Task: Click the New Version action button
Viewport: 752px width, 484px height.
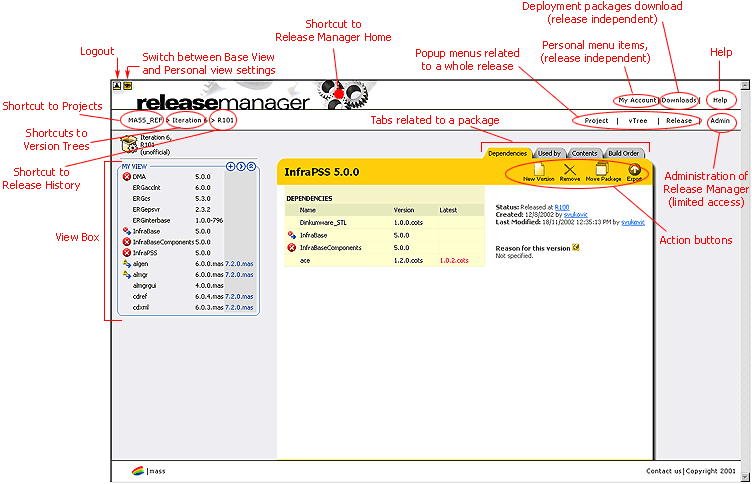Action: point(538,171)
